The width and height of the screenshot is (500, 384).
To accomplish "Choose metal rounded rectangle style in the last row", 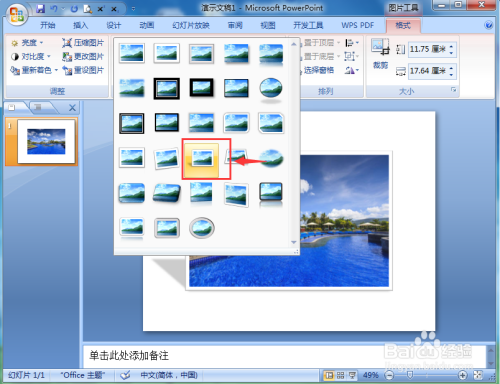I will 167,228.
